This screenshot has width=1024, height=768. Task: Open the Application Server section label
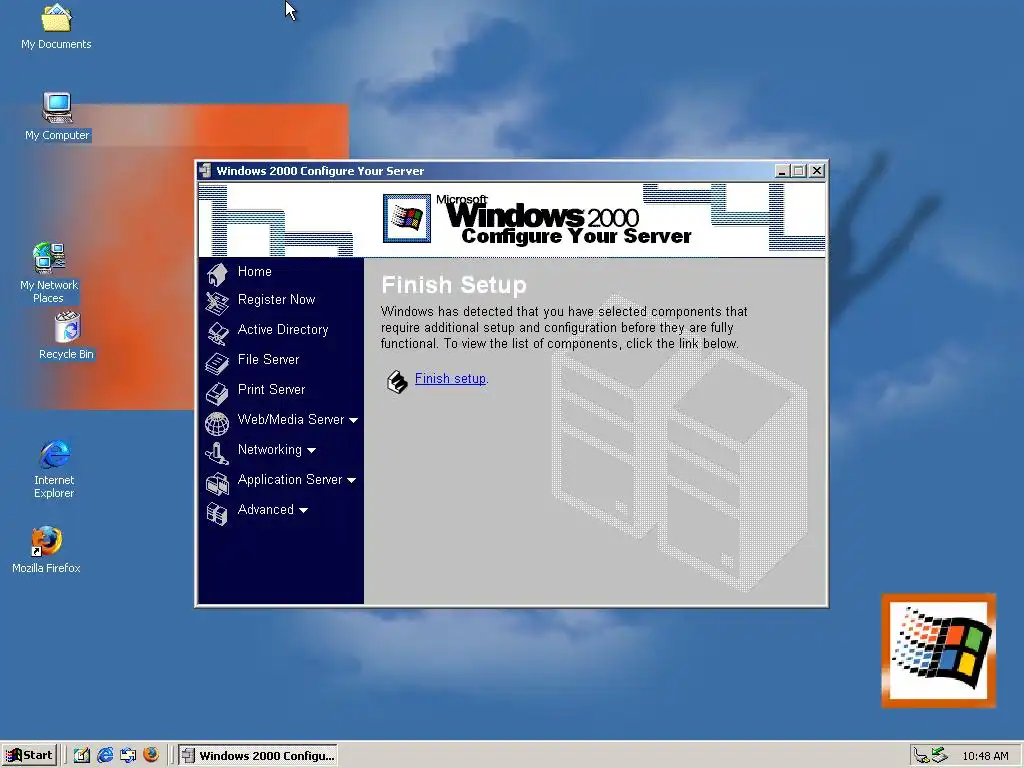point(290,479)
